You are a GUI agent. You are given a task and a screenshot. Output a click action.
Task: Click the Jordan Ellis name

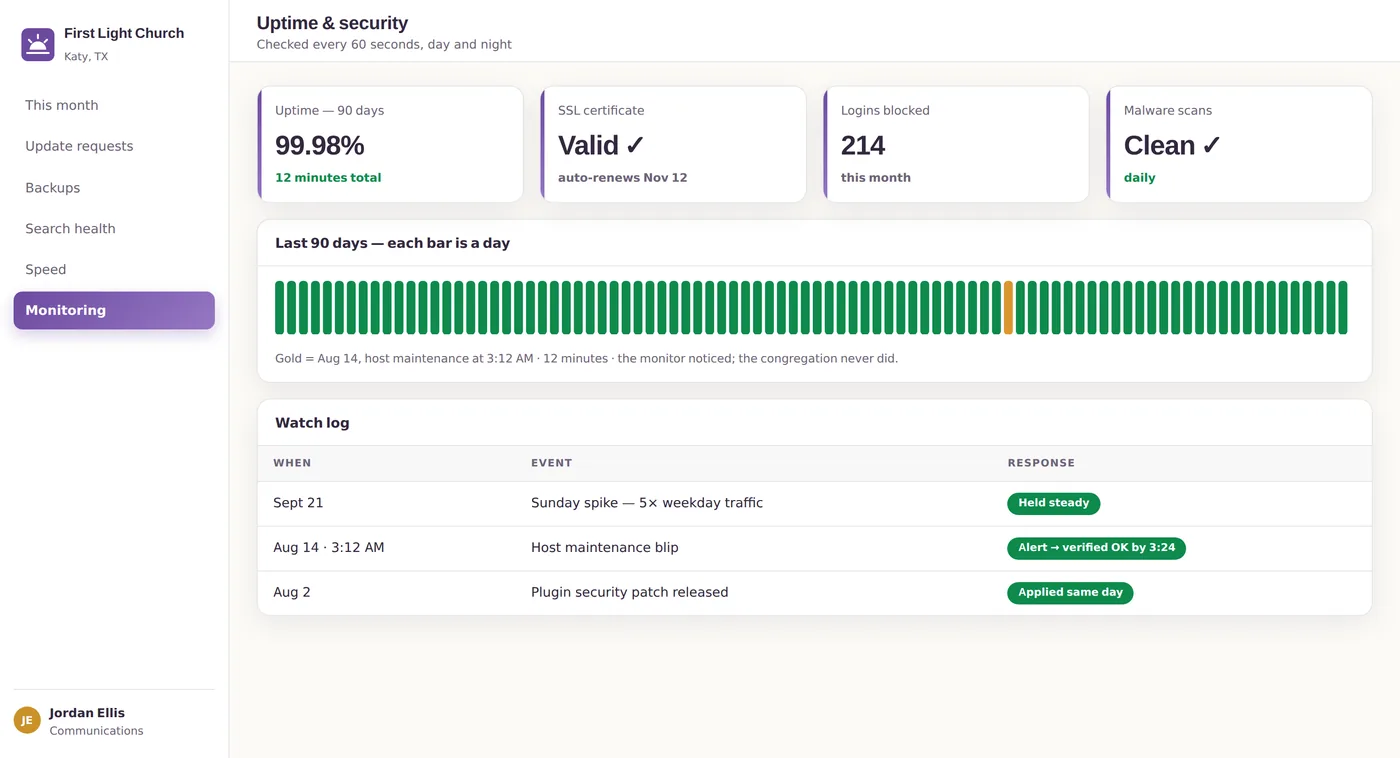pos(87,713)
